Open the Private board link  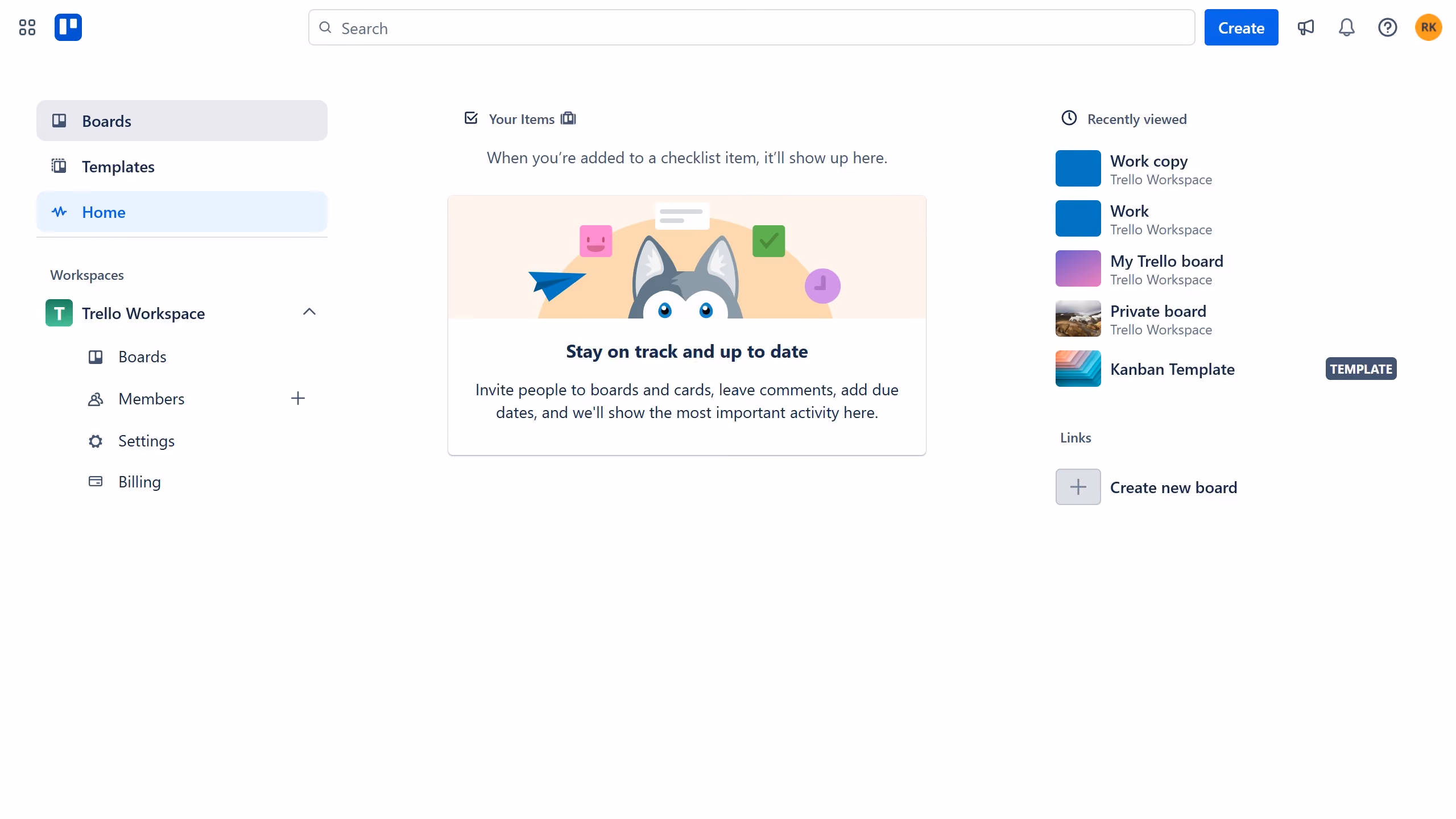pyautogui.click(x=1158, y=311)
